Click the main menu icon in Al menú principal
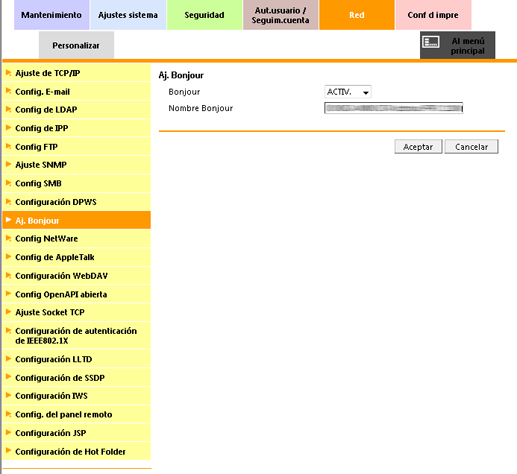The width and height of the screenshot is (517, 474). tap(431, 42)
